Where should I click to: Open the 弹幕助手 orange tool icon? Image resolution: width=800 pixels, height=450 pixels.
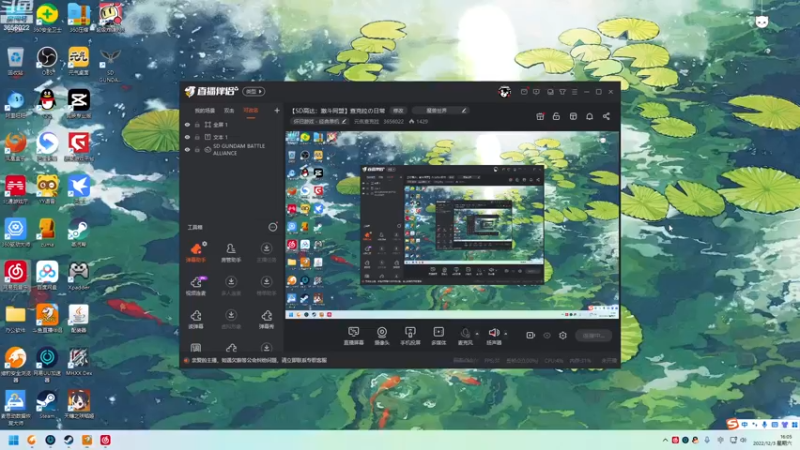(196, 252)
